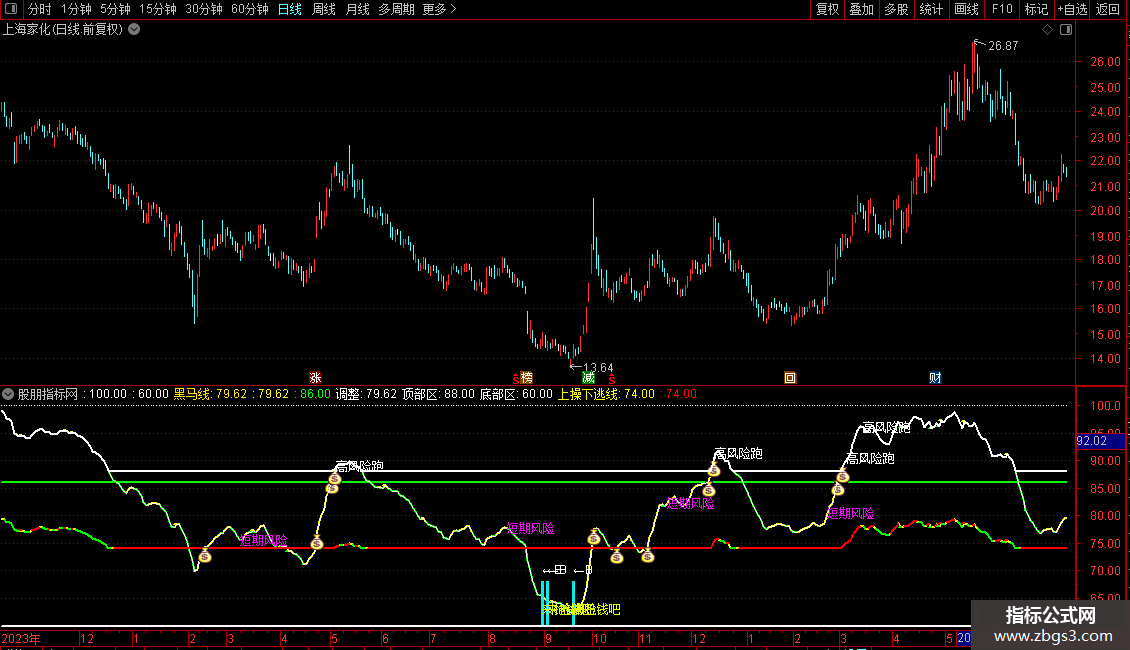This screenshot has width=1130, height=650.
Task: Open 多股 multi-stock view
Action: tap(896, 9)
